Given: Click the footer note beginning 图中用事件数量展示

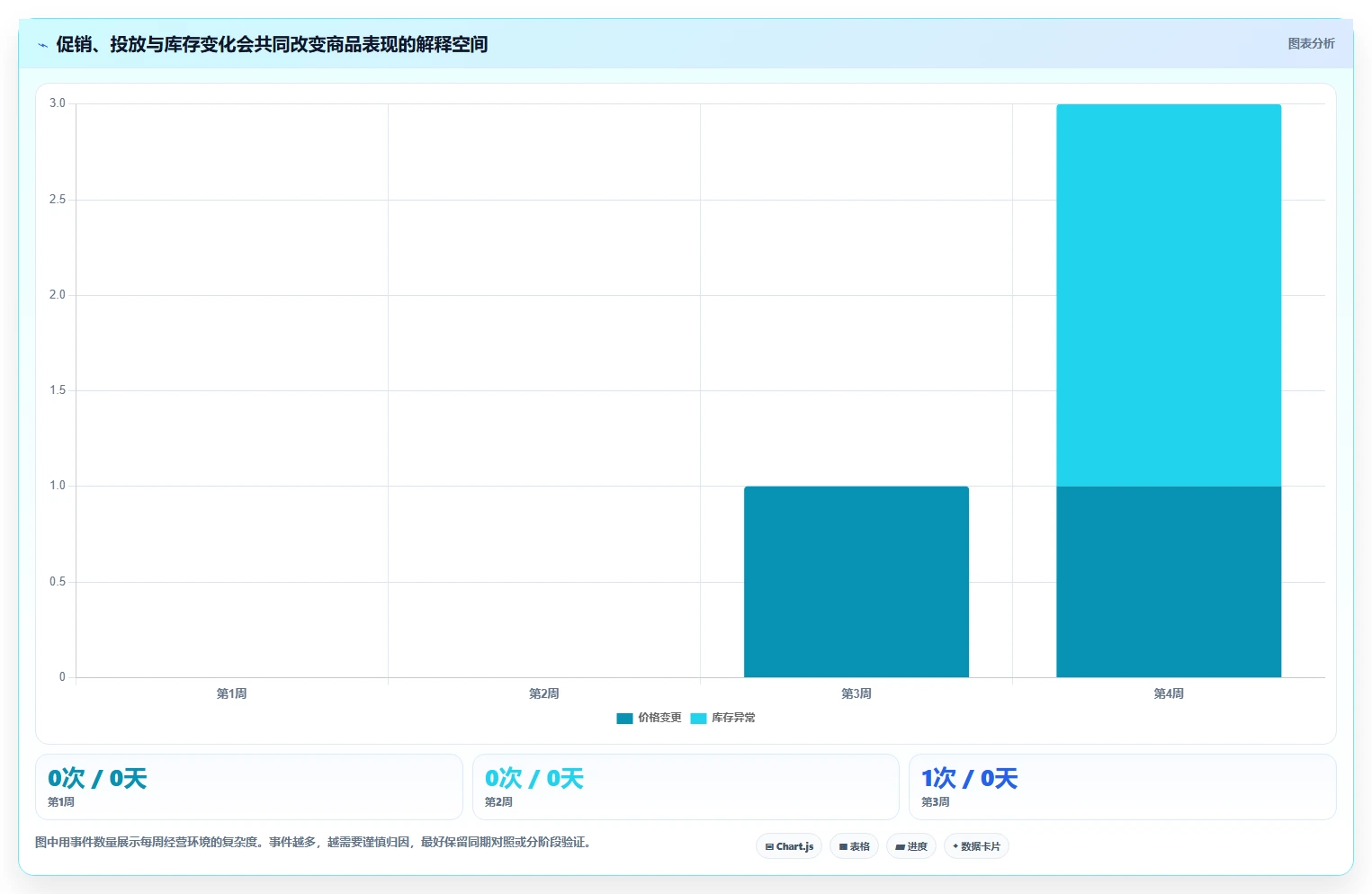Looking at the screenshot, I should tap(313, 843).
